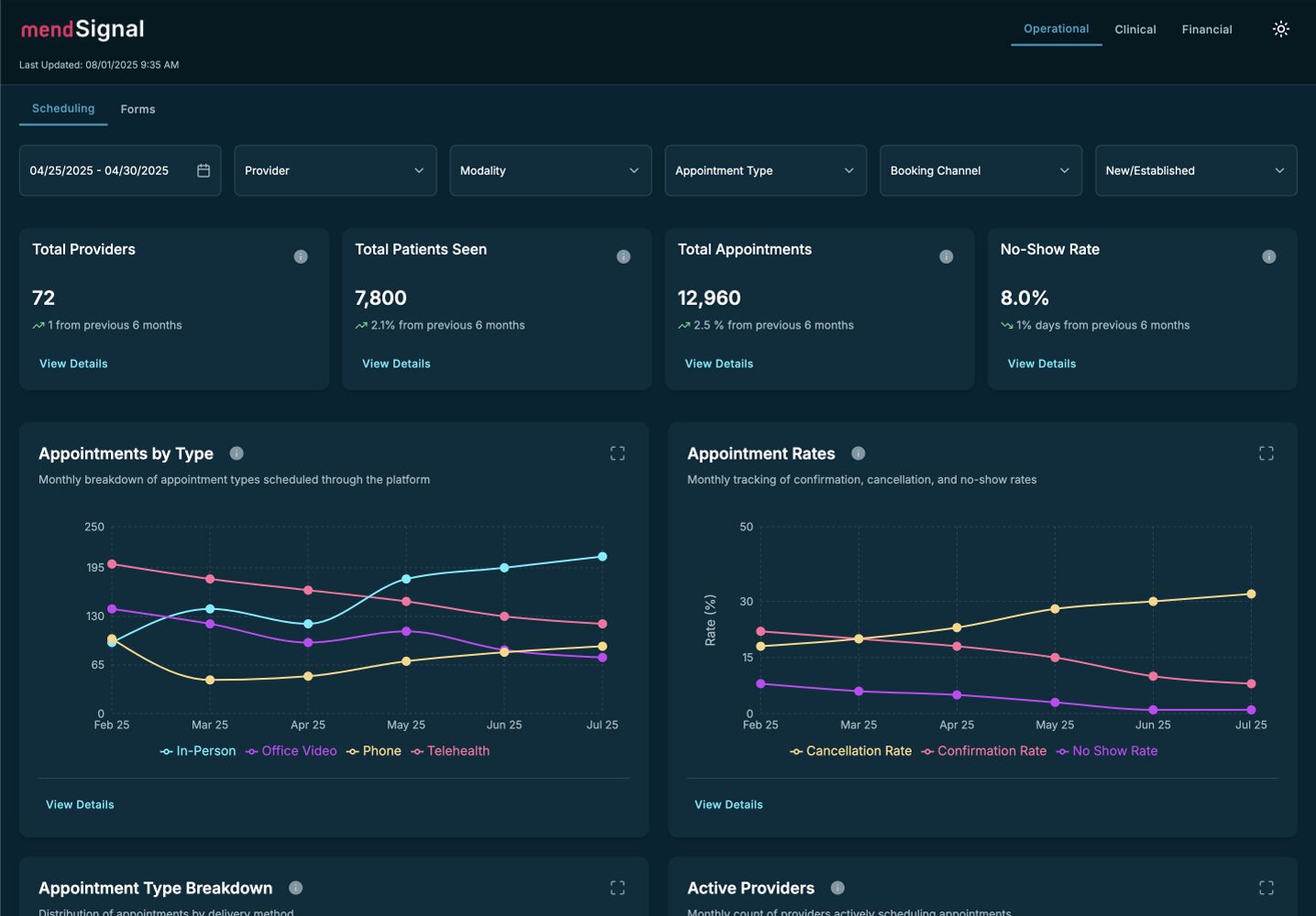
Task: Open the Provider dropdown filter
Action: [x=334, y=170]
